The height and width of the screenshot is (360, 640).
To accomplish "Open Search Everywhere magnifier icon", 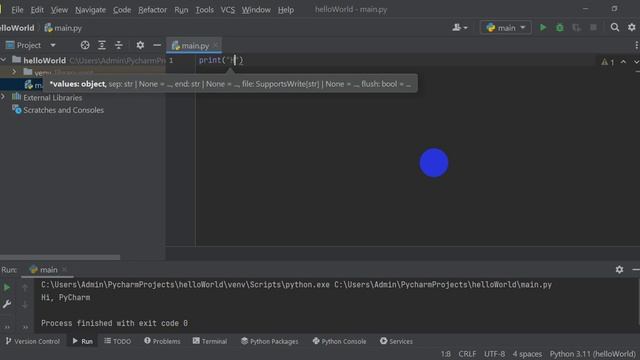I will pos(615,27).
